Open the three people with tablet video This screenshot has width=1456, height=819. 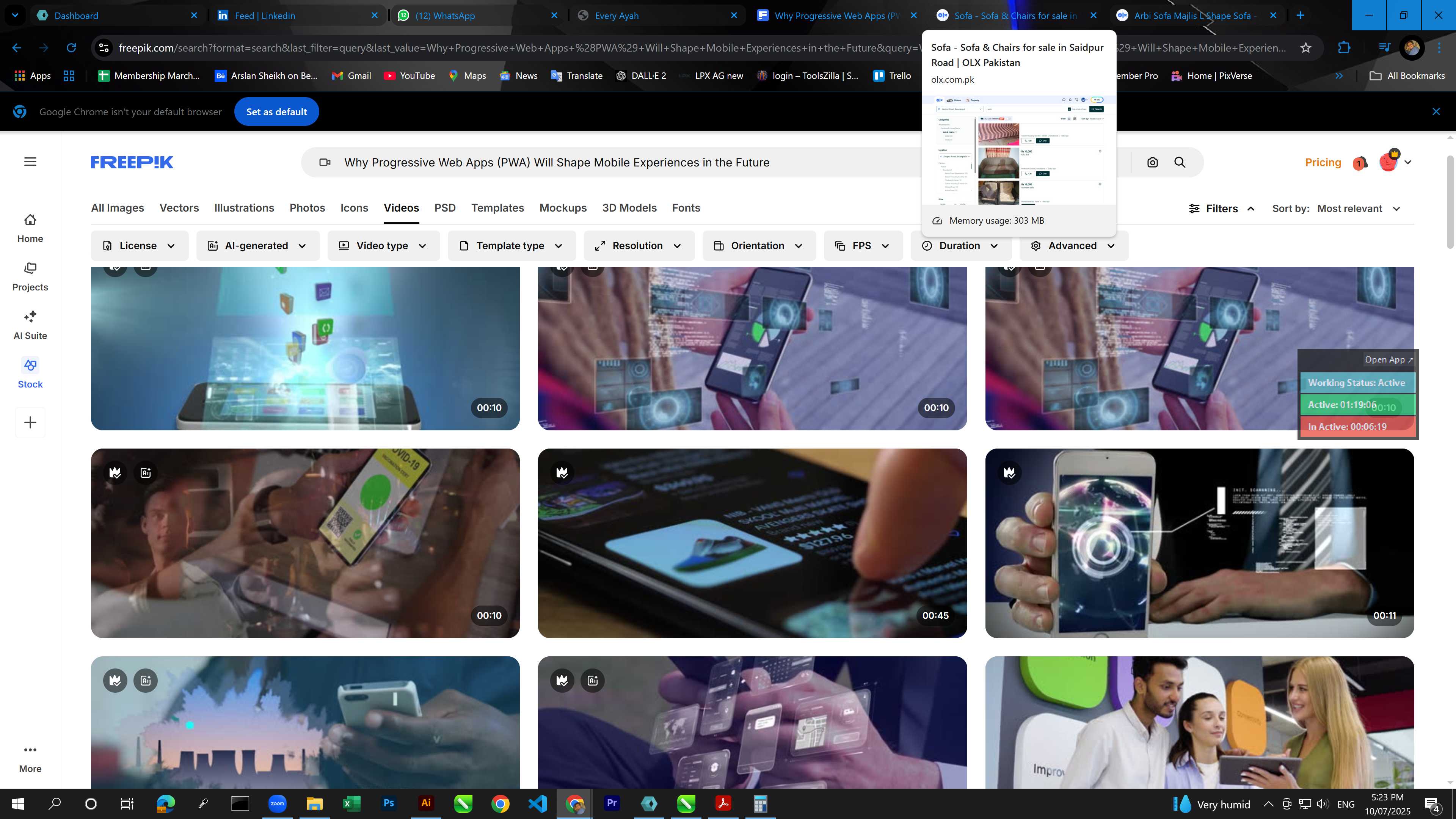click(1199, 722)
